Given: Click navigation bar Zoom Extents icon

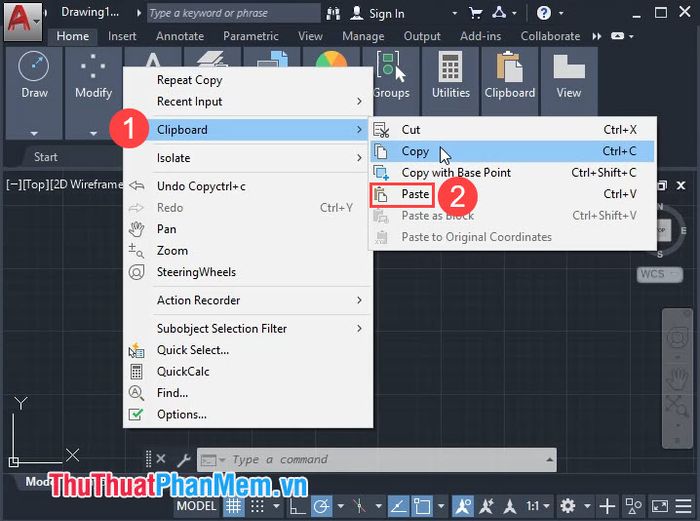Looking at the screenshot, I should coord(677,405).
